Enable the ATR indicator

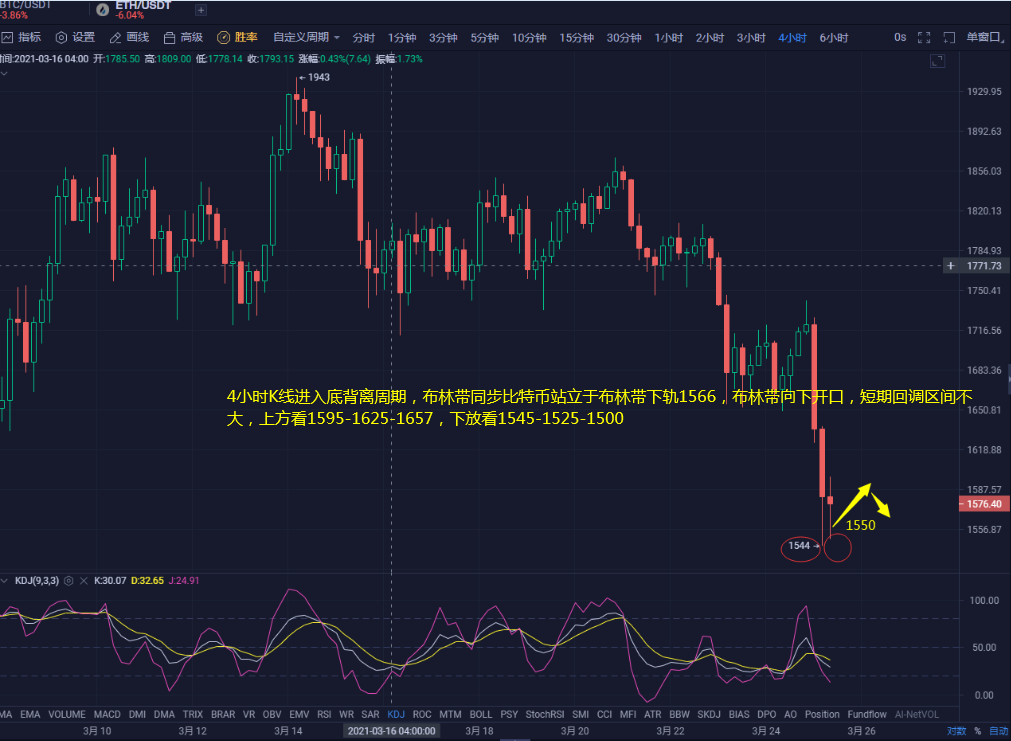coord(653,714)
